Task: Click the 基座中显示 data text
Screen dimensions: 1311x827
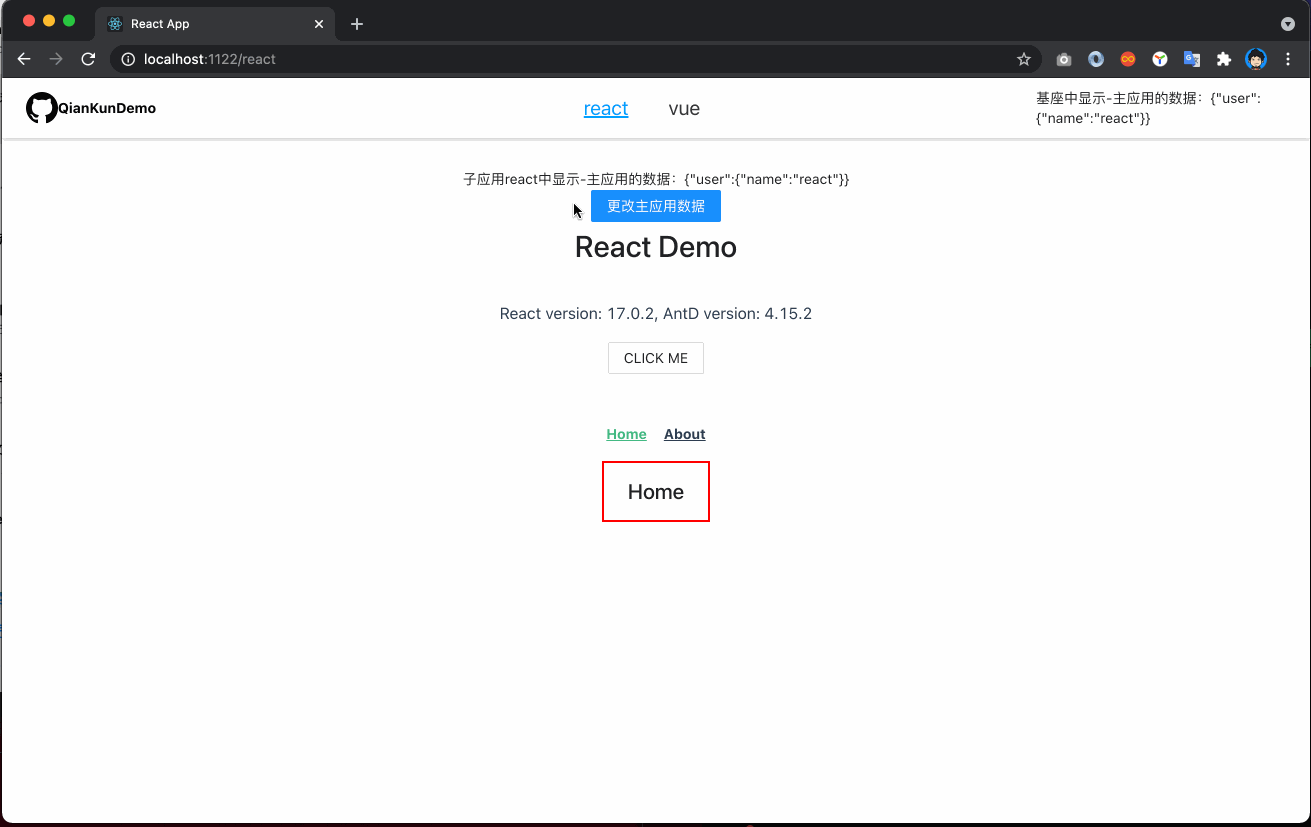Action: (1149, 108)
